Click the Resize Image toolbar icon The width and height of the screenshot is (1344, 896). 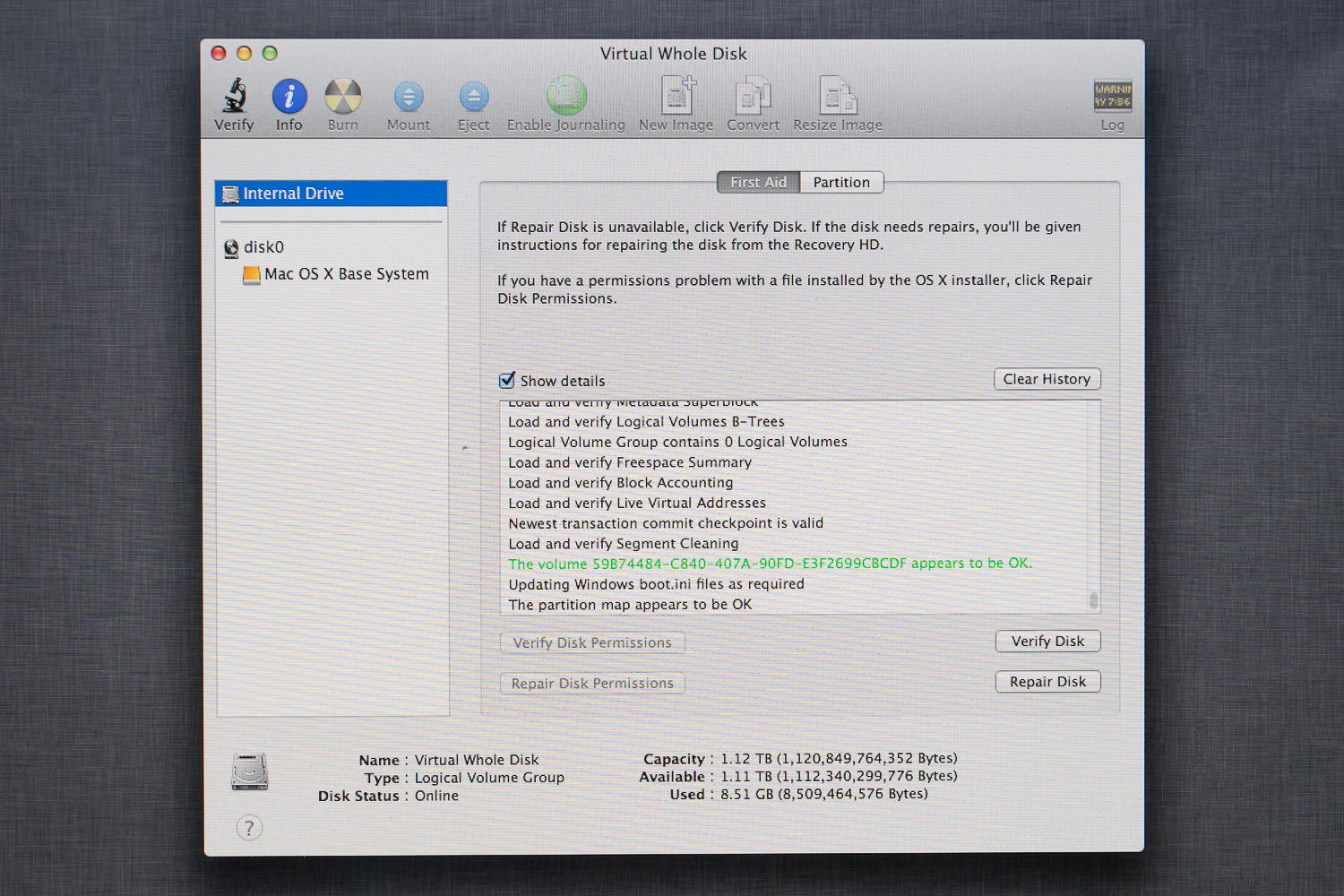tap(838, 97)
